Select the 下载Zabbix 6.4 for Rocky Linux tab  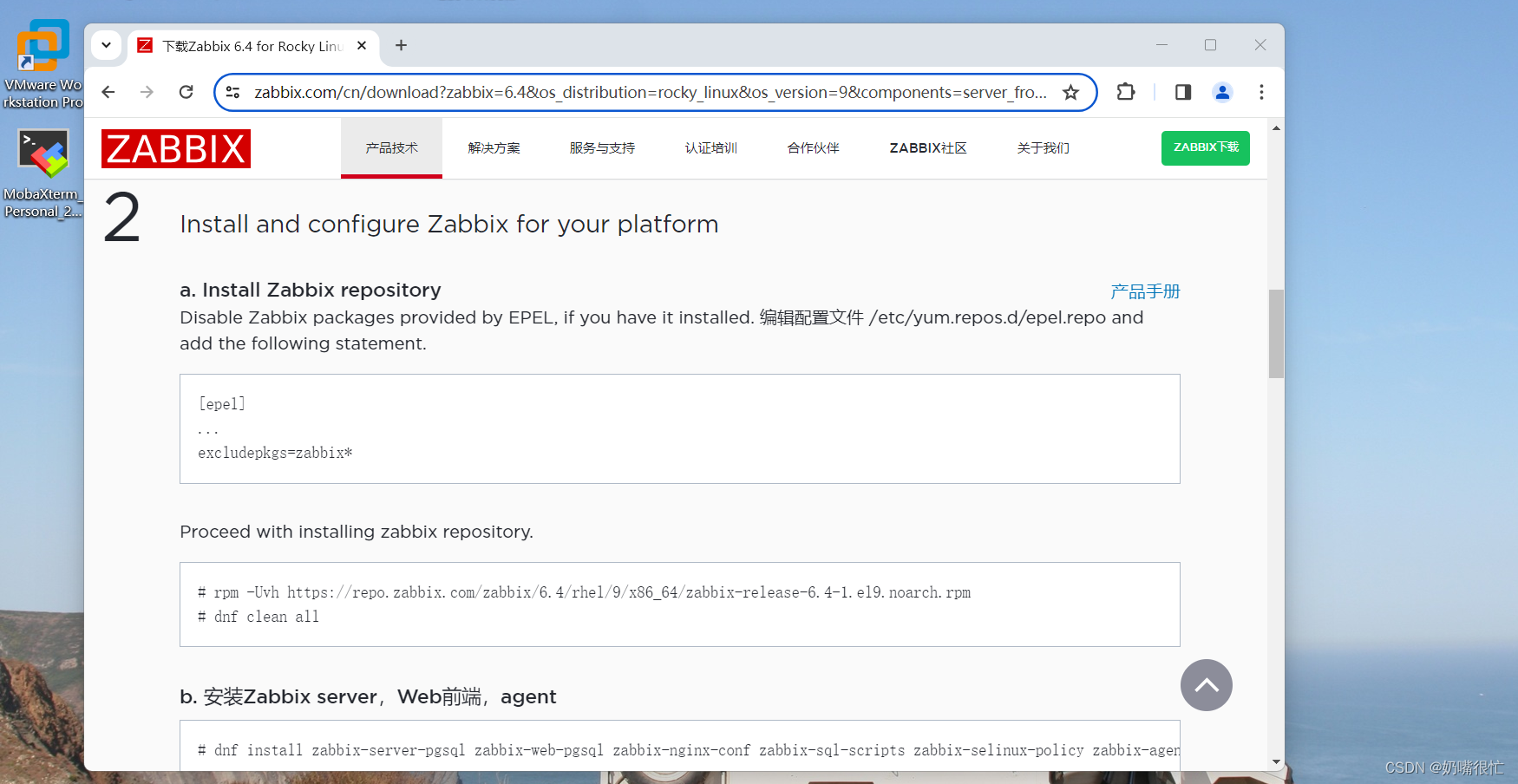point(252,46)
